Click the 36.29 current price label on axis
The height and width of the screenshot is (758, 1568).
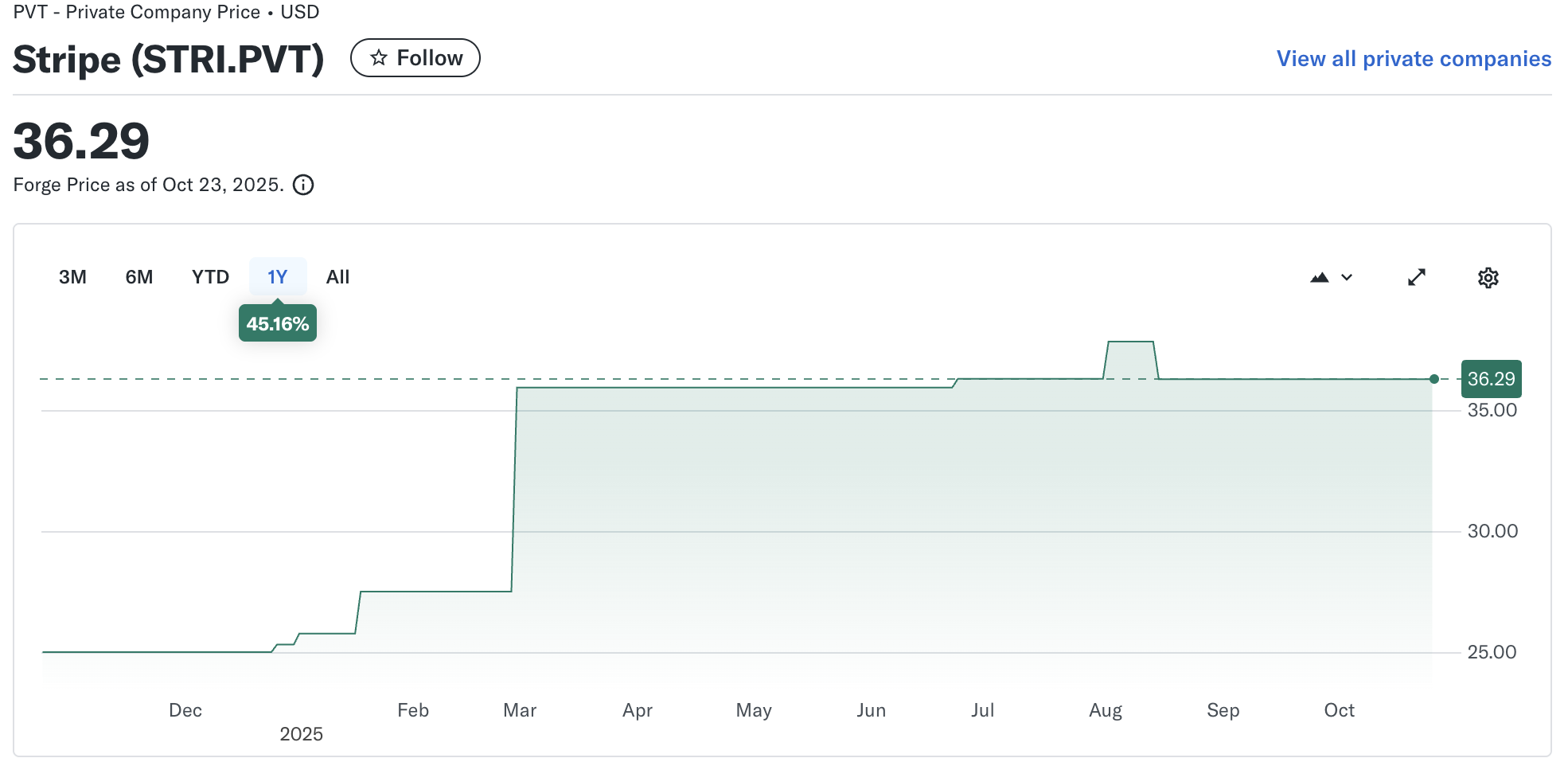click(x=1491, y=379)
